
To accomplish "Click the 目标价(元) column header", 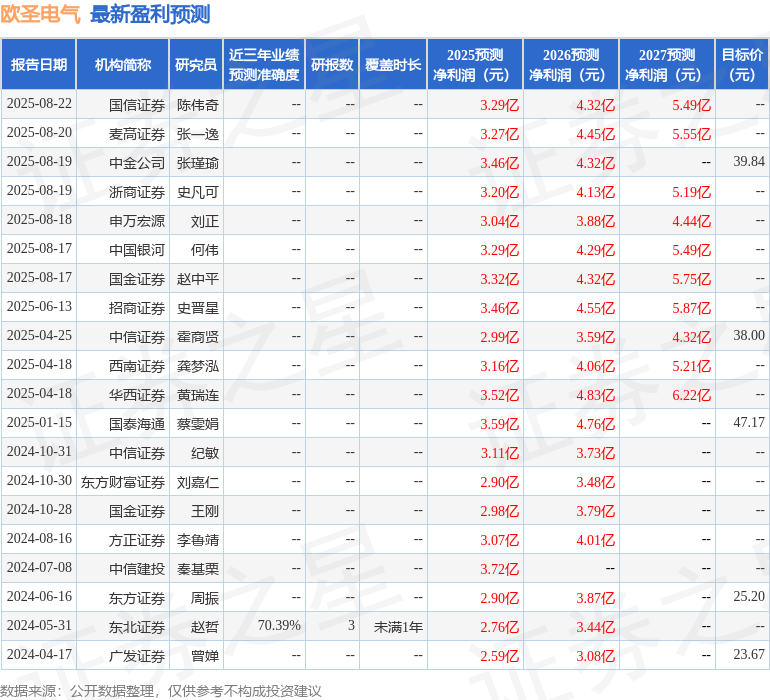I will tap(742, 64).
